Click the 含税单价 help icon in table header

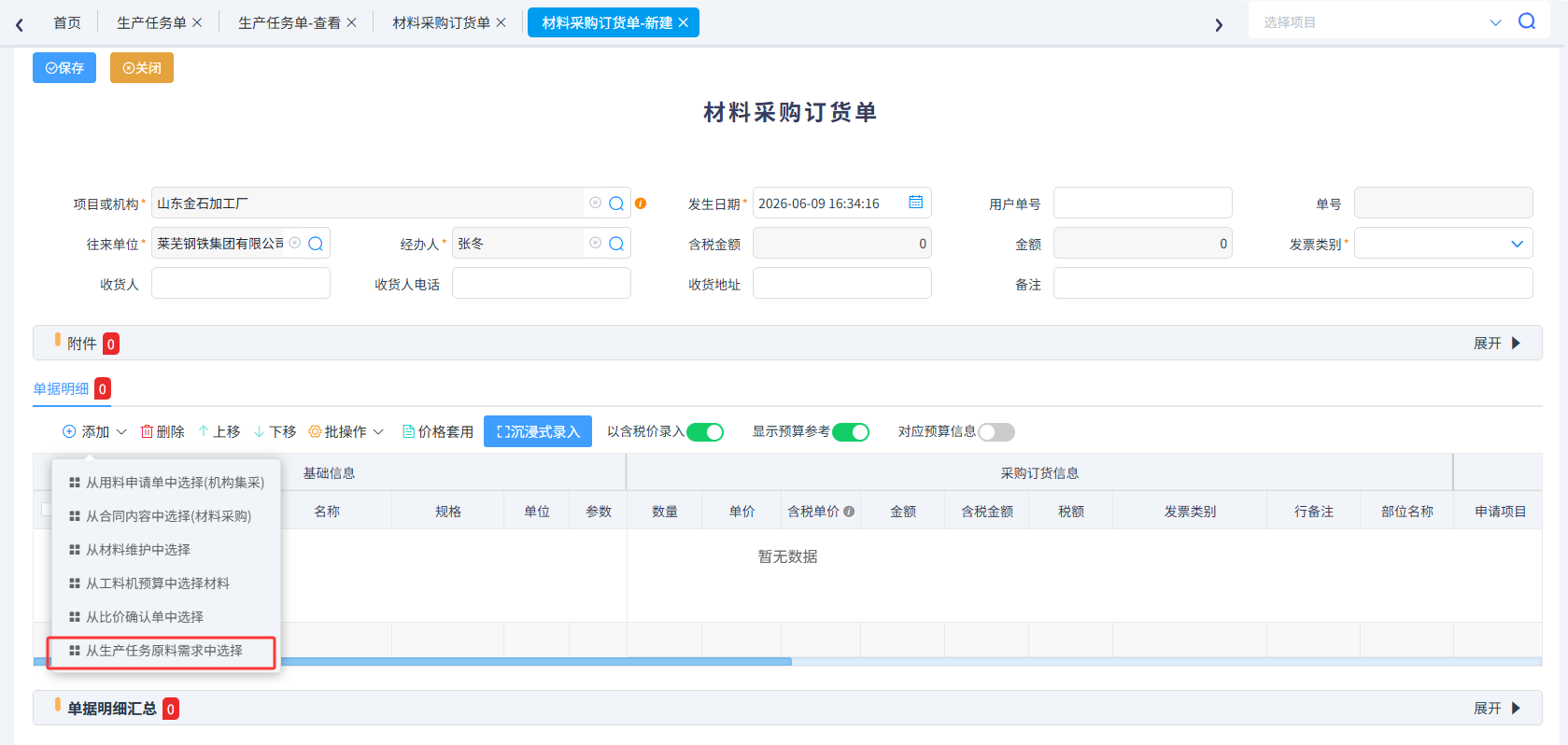point(849,512)
